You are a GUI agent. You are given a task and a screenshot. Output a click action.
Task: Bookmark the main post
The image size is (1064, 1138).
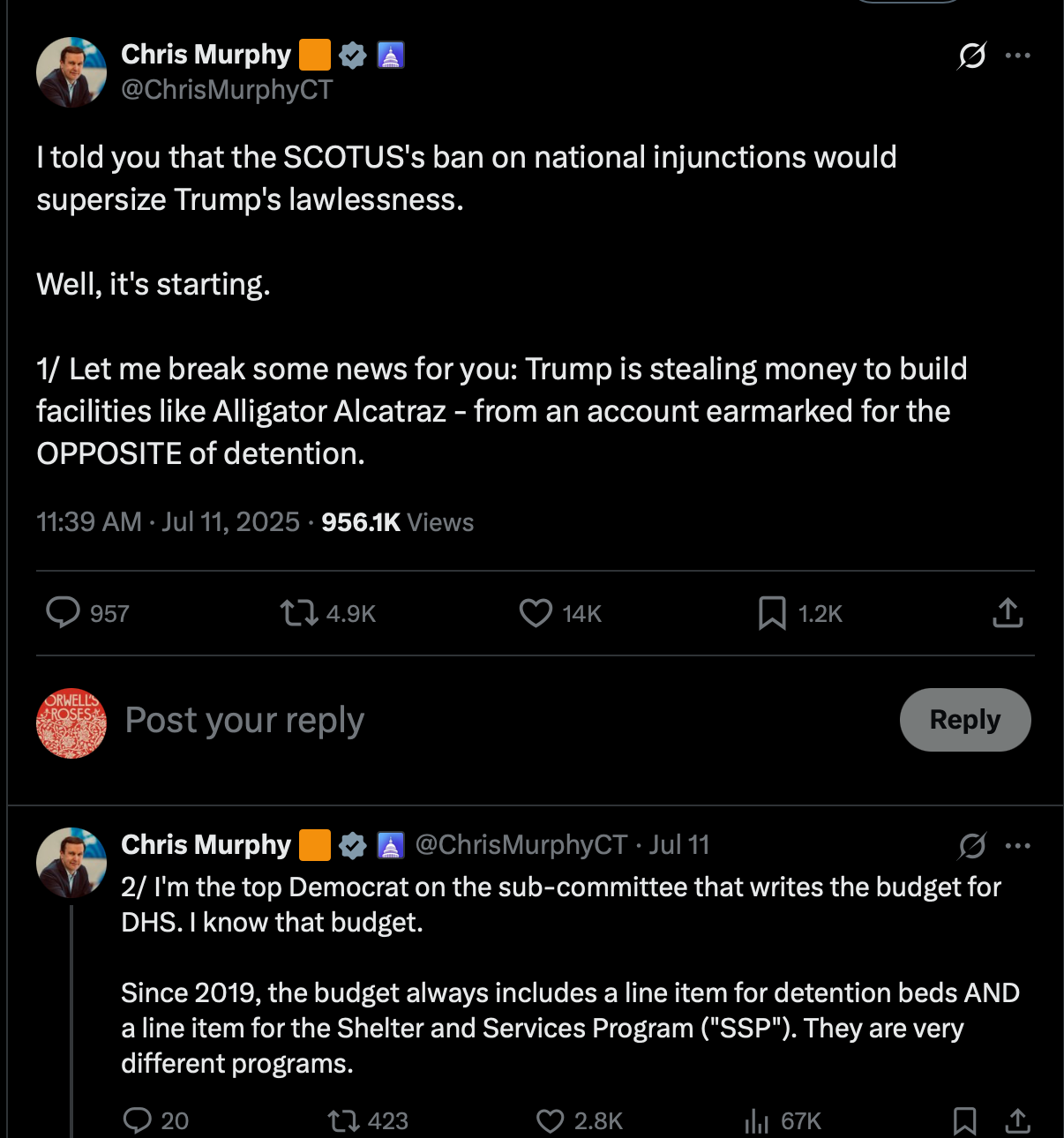click(772, 612)
